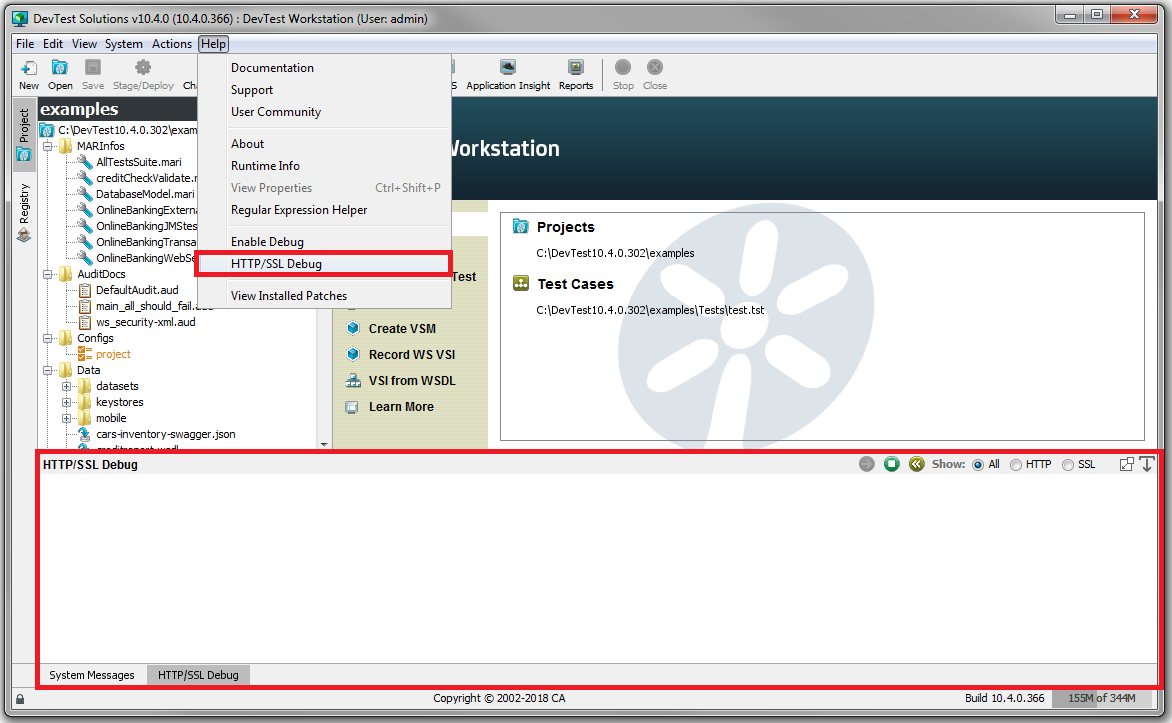
Task: Click the Save toolbar icon
Action: click(93, 68)
